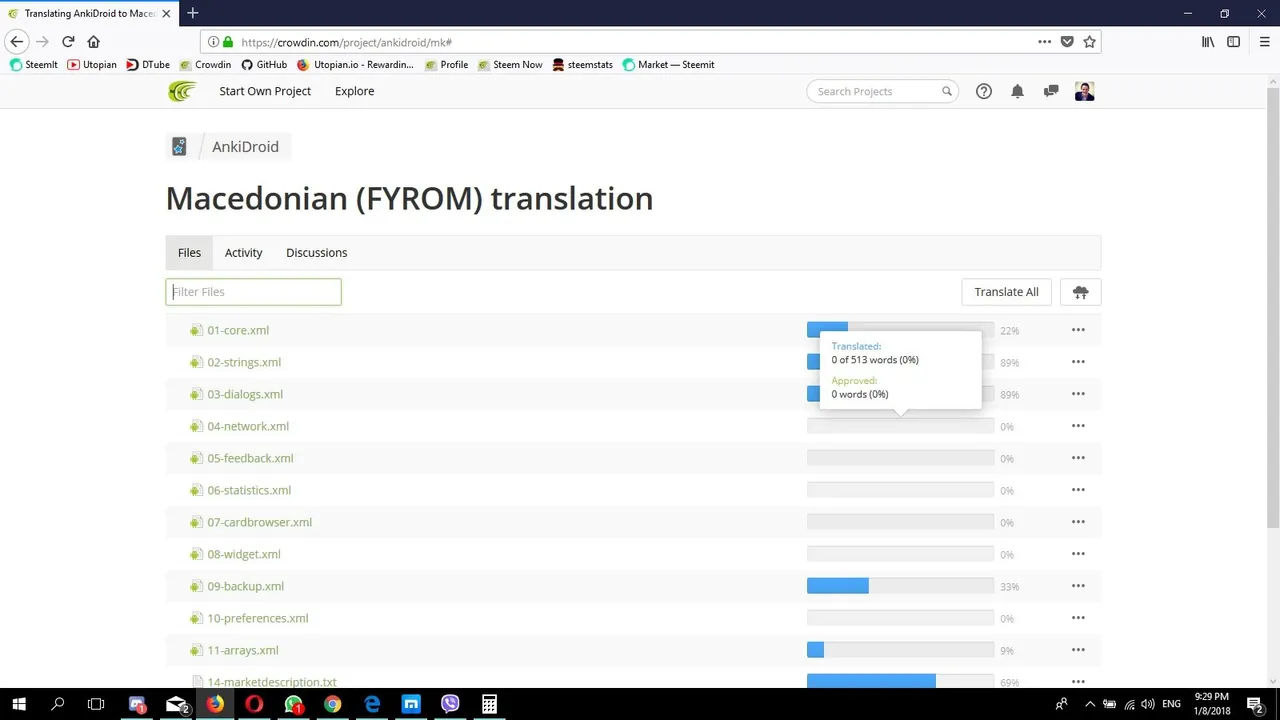Open options menu for 11-arrays.xml
This screenshot has width=1280, height=720.
[1078, 650]
